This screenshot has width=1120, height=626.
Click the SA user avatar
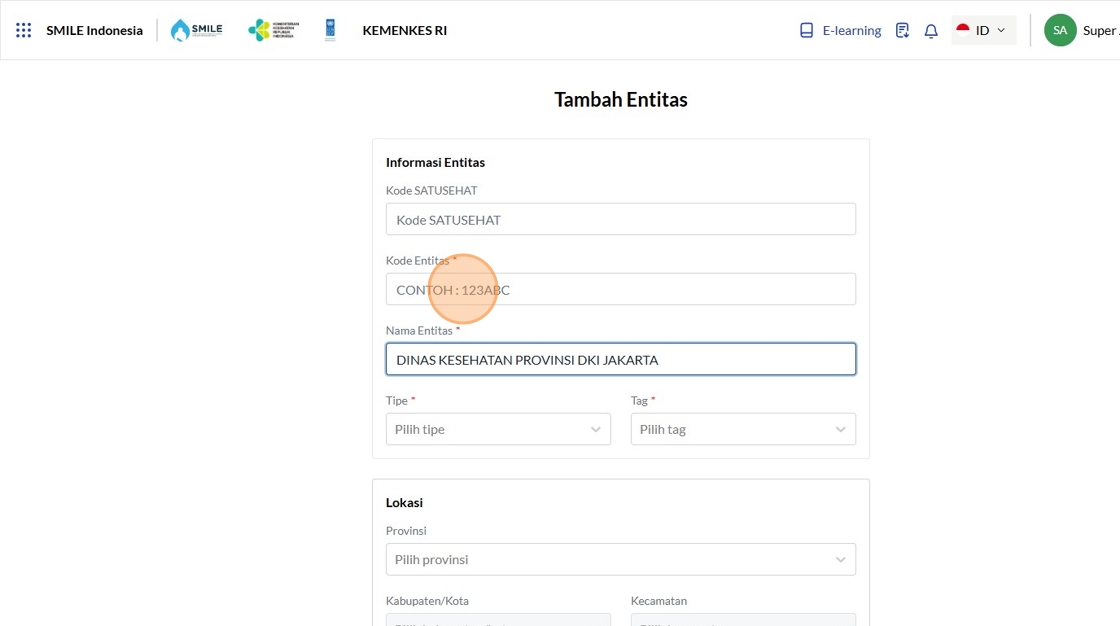1060,30
